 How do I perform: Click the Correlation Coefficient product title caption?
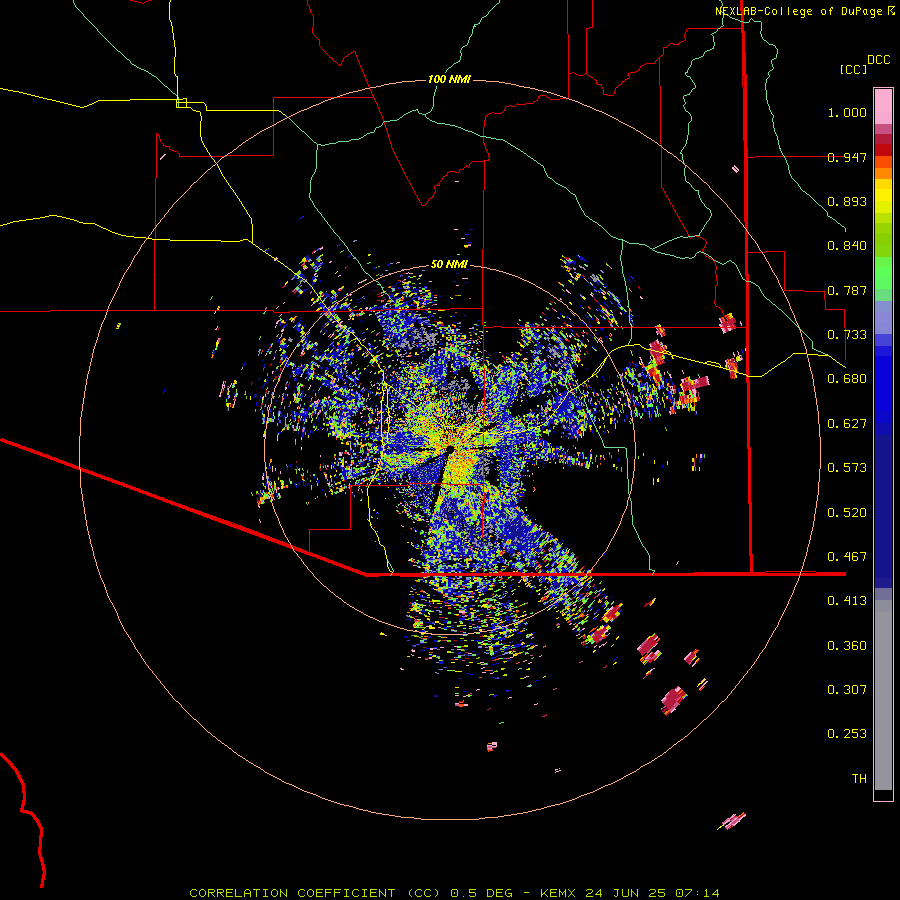(x=454, y=893)
